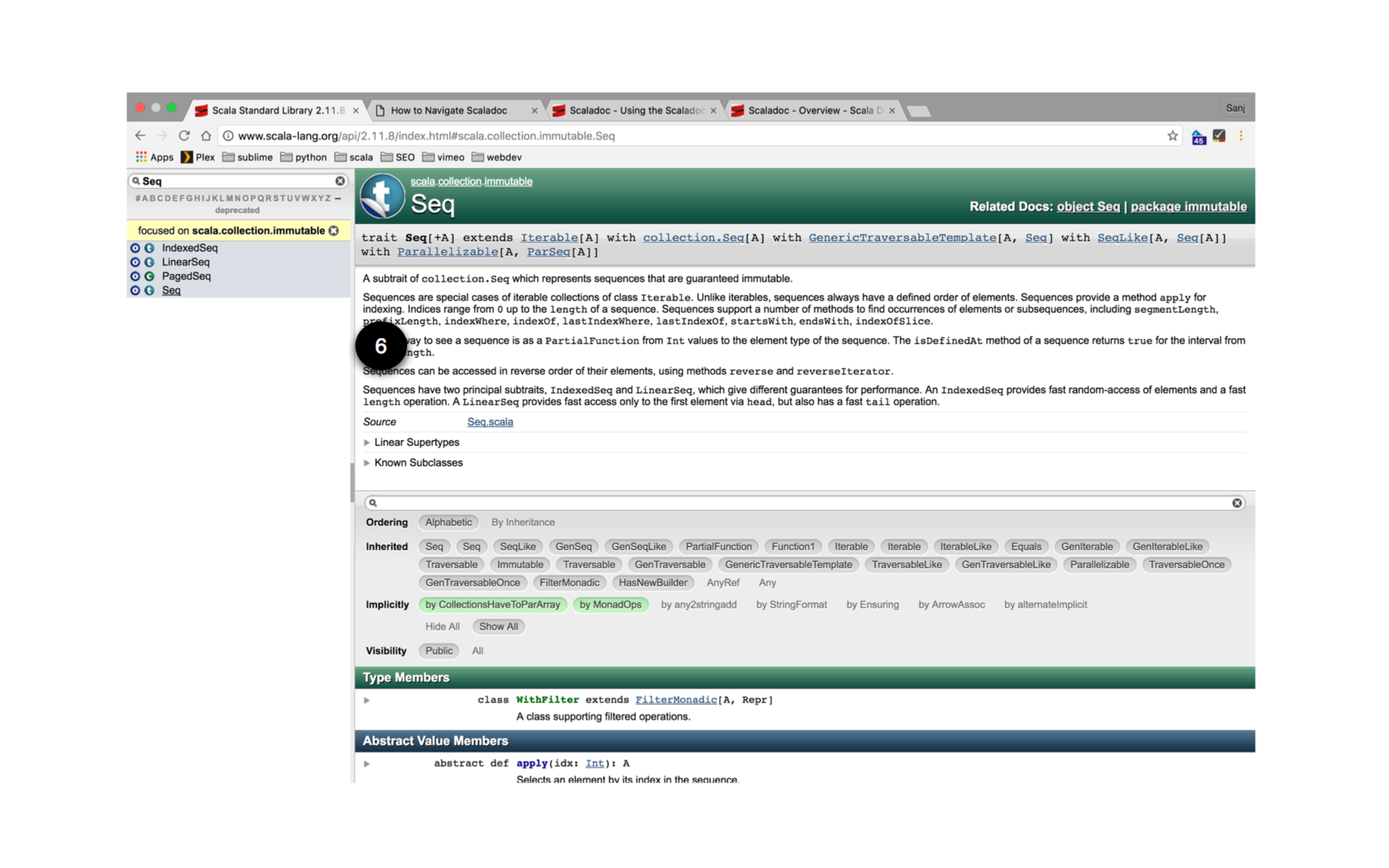Image resolution: width=1389 pixels, height=868 pixels.
Task: Click the object icon beside LinearSeq
Action: [135, 262]
